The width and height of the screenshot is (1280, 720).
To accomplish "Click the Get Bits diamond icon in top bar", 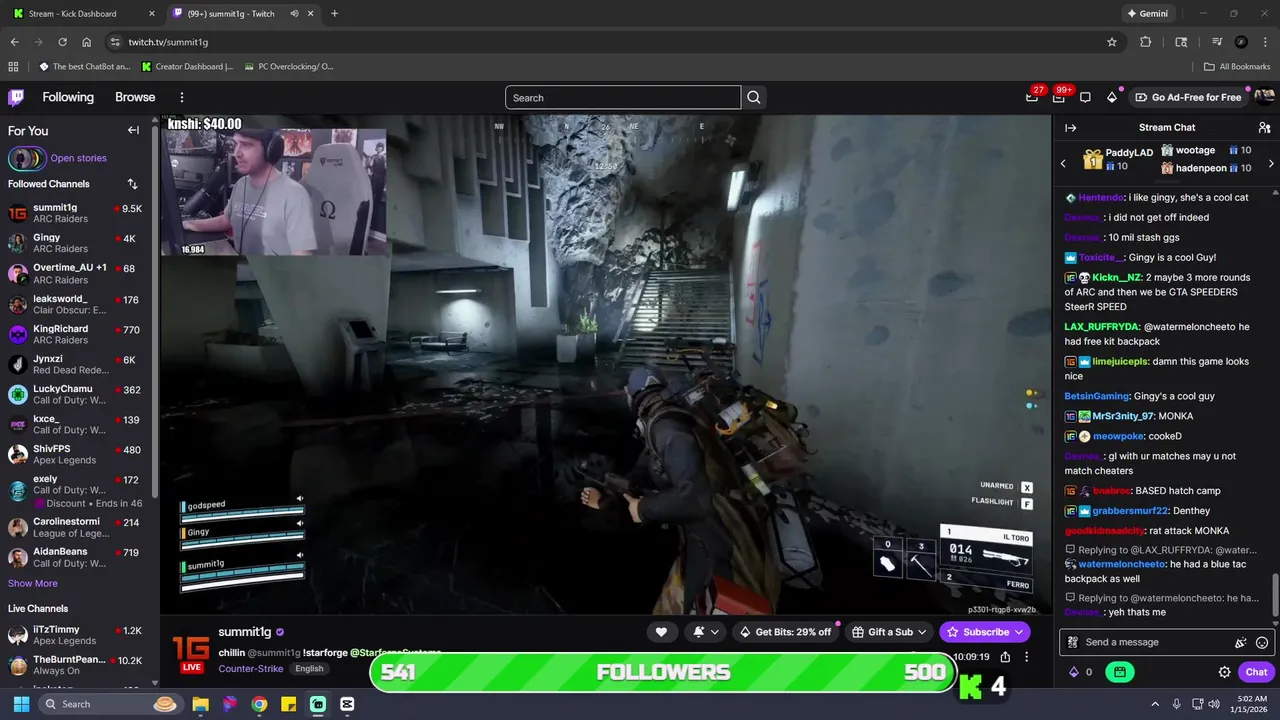I will [x=1111, y=97].
